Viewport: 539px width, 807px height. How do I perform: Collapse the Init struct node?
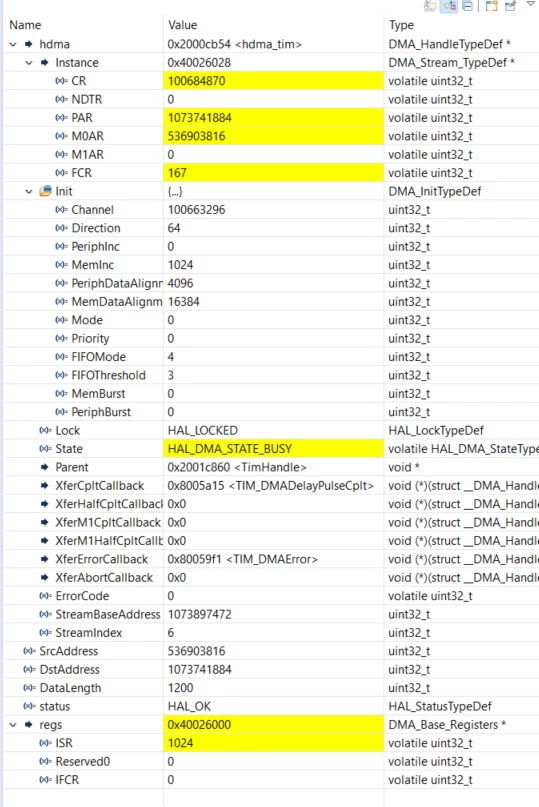click(29, 191)
